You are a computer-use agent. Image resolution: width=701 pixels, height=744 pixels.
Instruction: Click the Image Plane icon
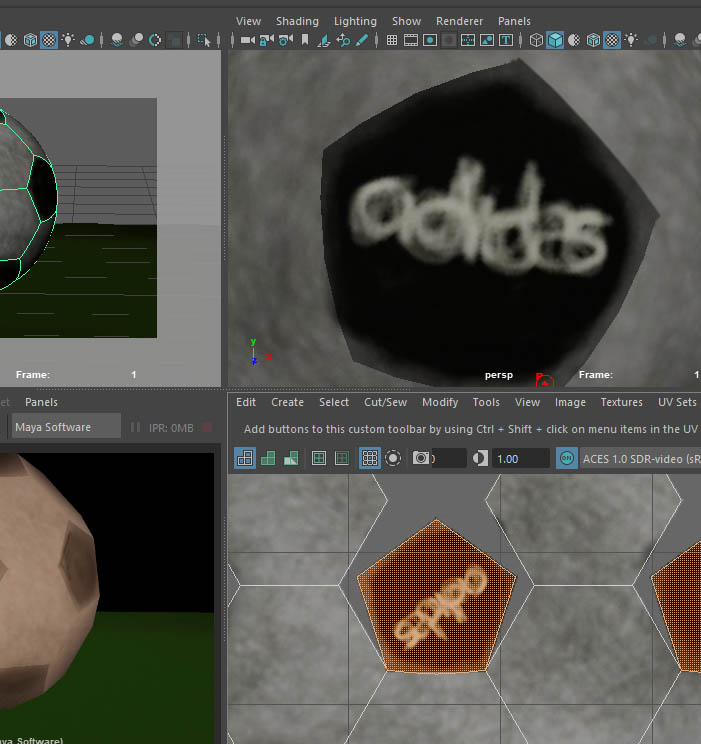(x=324, y=40)
